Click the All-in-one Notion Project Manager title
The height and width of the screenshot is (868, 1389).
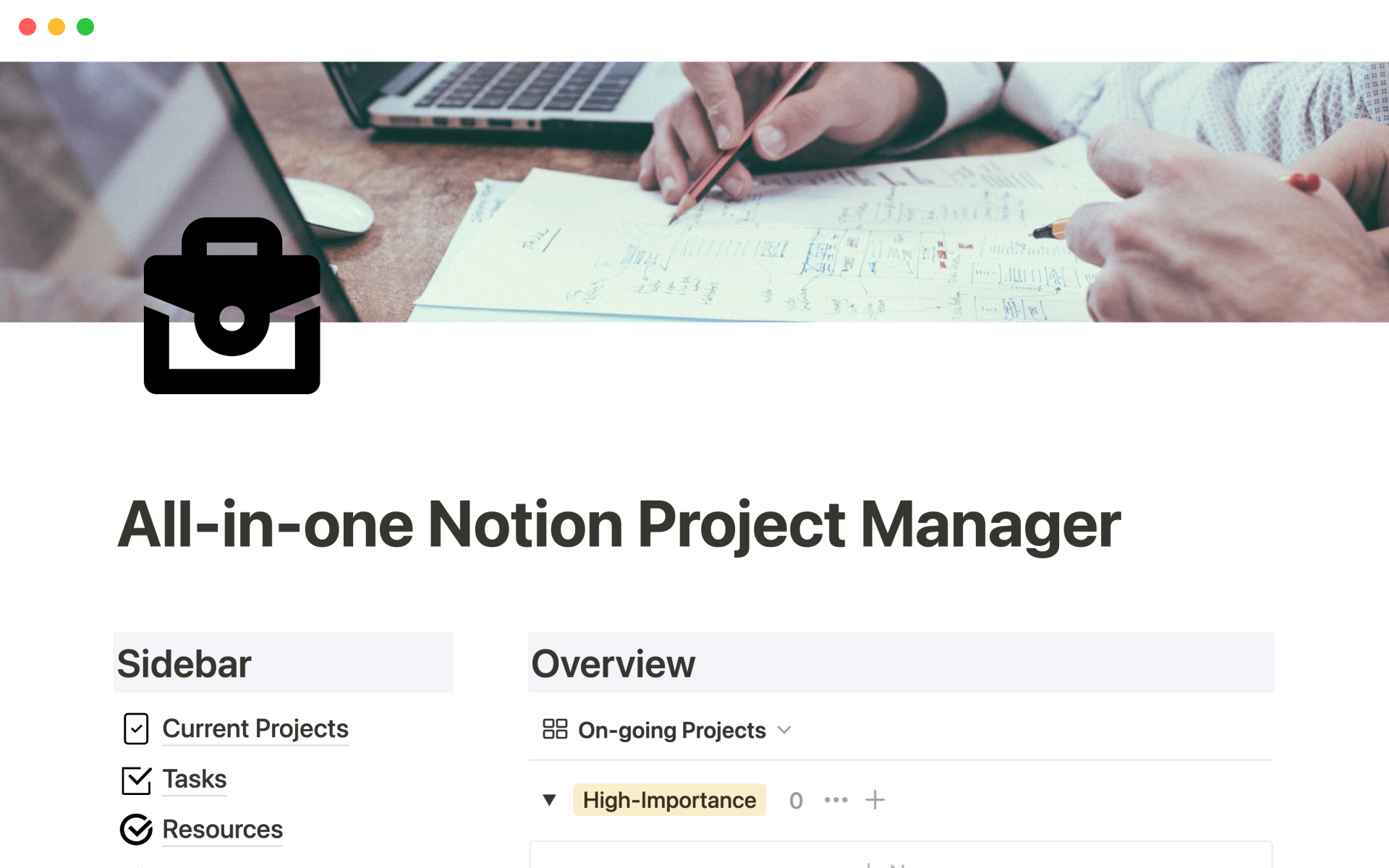coord(619,525)
